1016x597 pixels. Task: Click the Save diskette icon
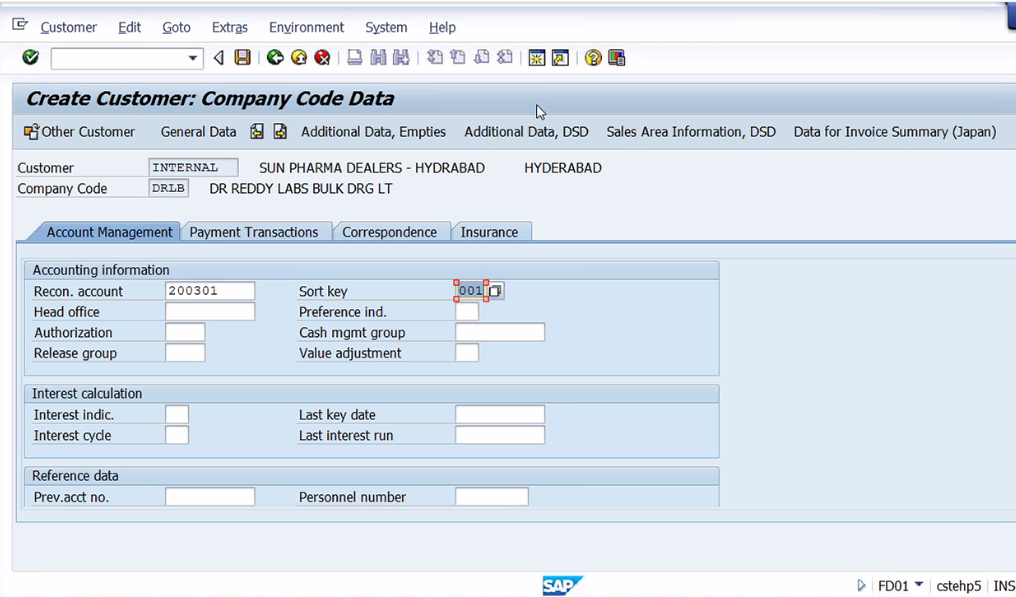pyautogui.click(x=242, y=58)
